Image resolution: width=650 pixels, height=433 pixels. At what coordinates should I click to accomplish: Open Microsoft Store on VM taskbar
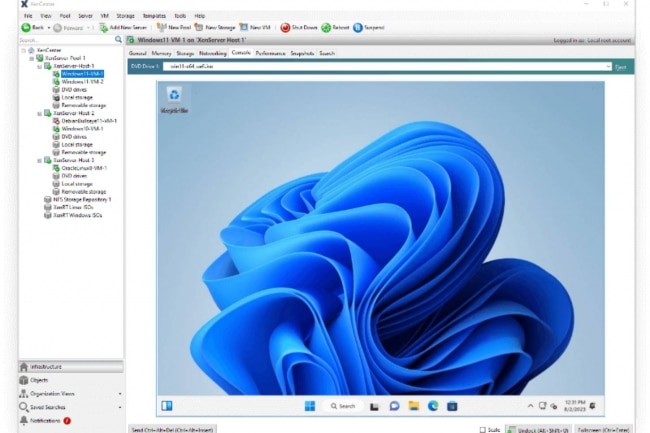[x=452, y=406]
